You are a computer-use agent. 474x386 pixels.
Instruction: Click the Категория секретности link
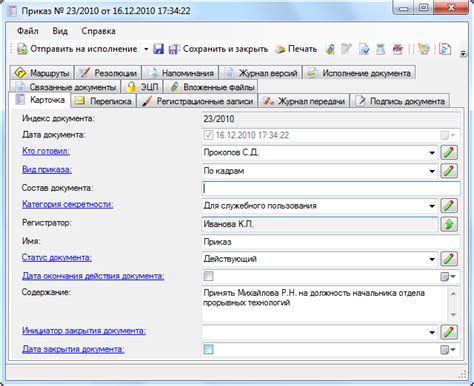click(68, 204)
